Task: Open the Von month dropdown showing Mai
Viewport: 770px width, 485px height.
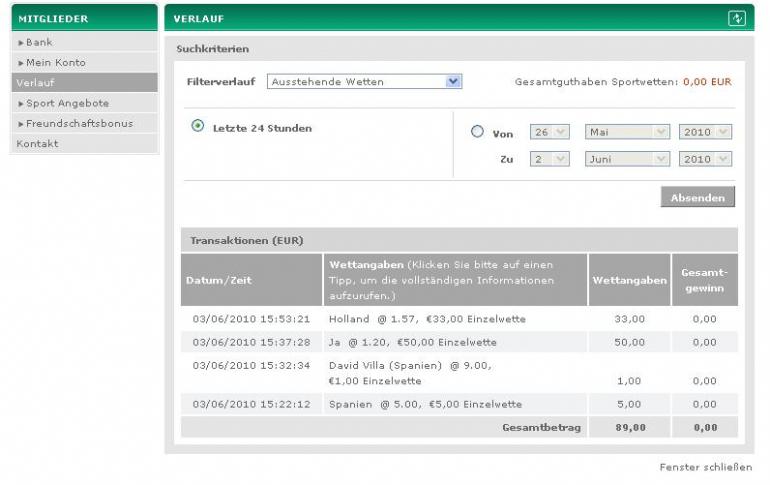Action: (627, 132)
